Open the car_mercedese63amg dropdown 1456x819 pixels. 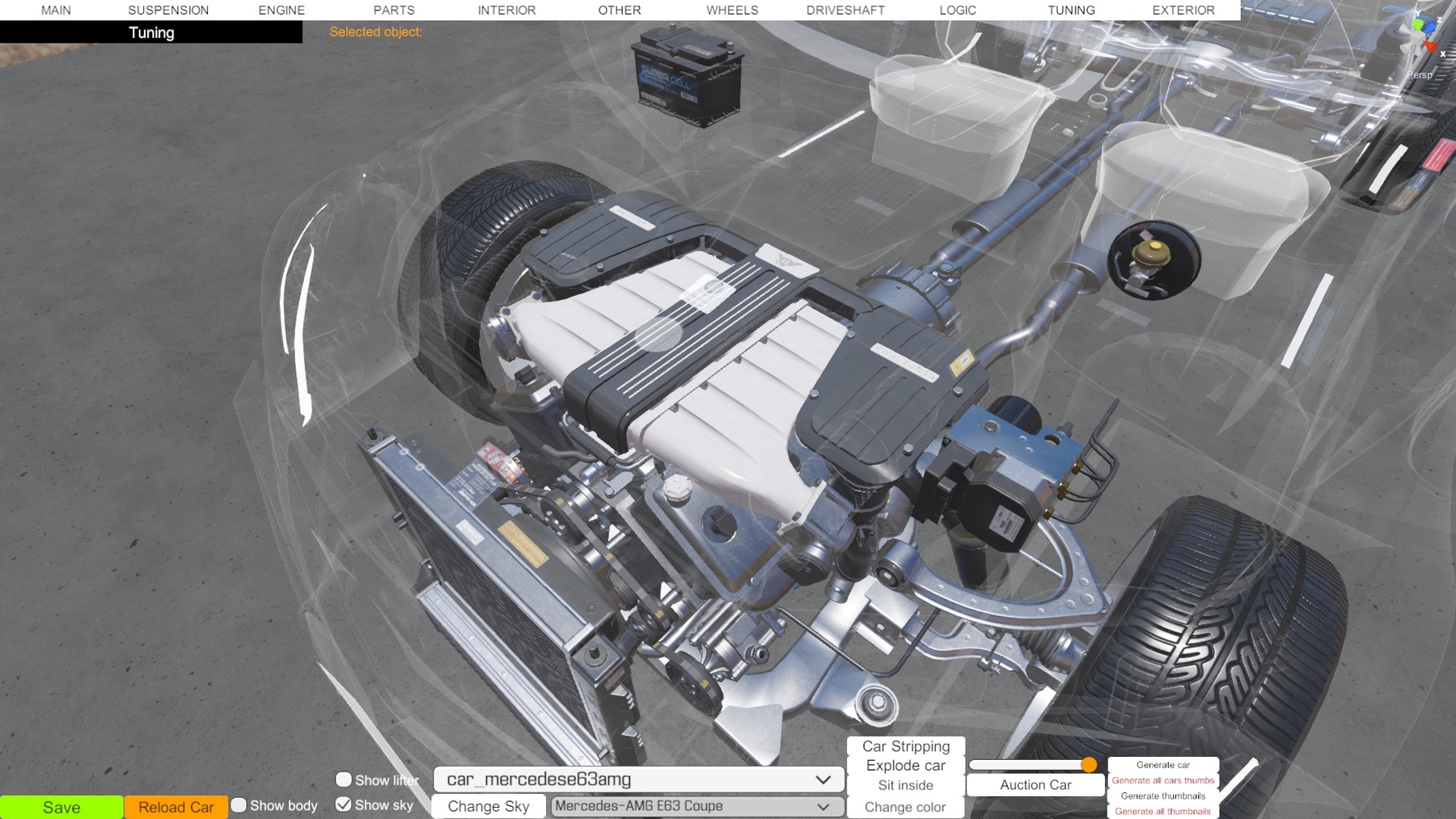(x=638, y=779)
